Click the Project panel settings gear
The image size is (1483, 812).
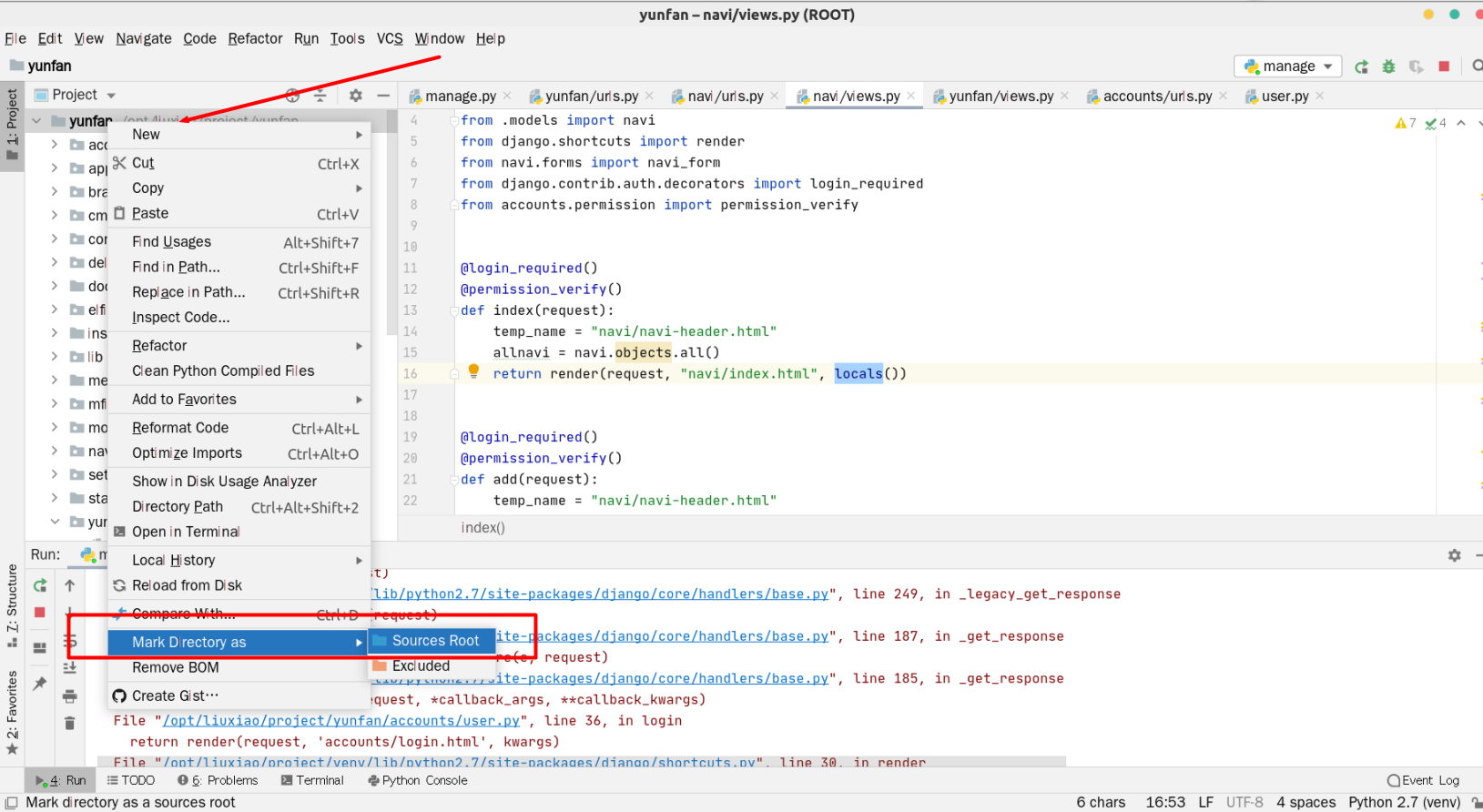tap(356, 95)
